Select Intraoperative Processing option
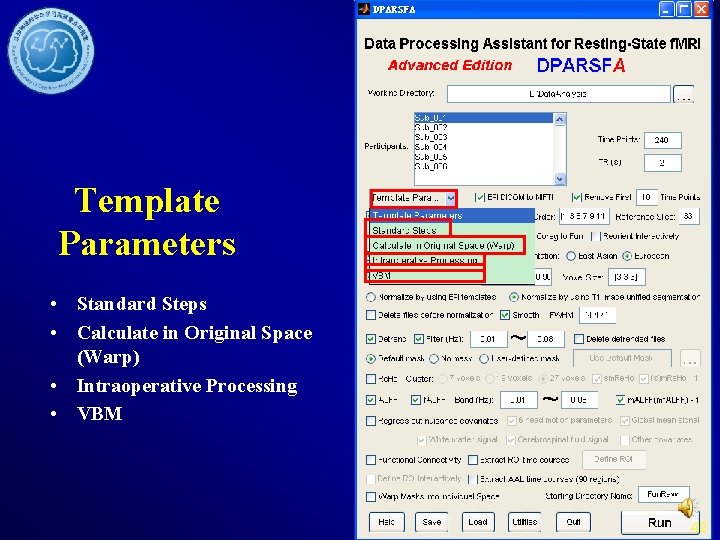720x540 pixels. point(425,260)
